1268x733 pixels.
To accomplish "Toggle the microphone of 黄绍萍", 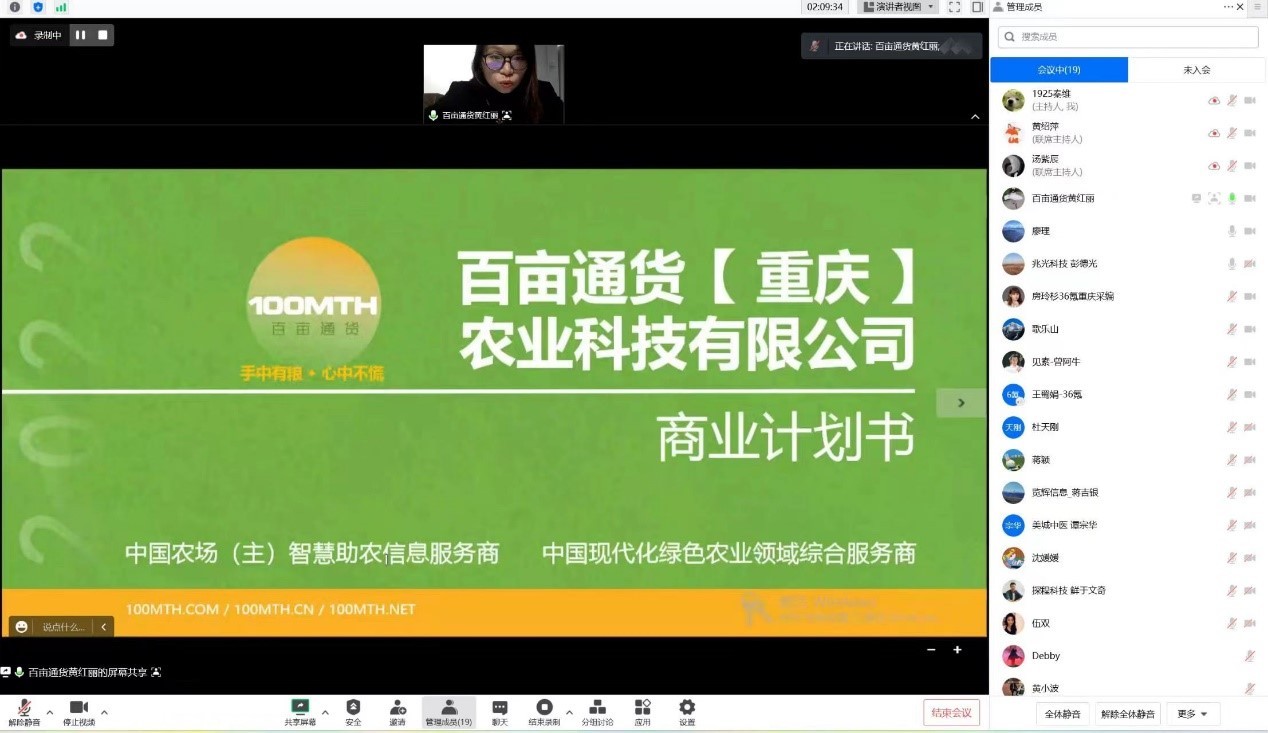I will tap(1232, 133).
